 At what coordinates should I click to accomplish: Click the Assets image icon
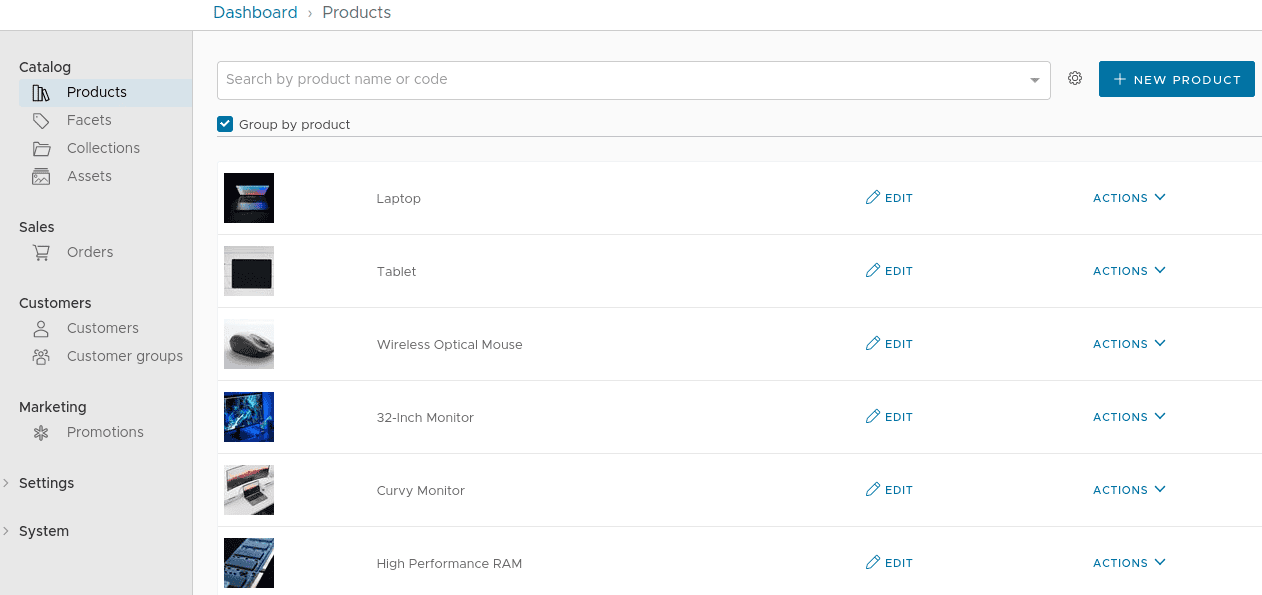(41, 177)
